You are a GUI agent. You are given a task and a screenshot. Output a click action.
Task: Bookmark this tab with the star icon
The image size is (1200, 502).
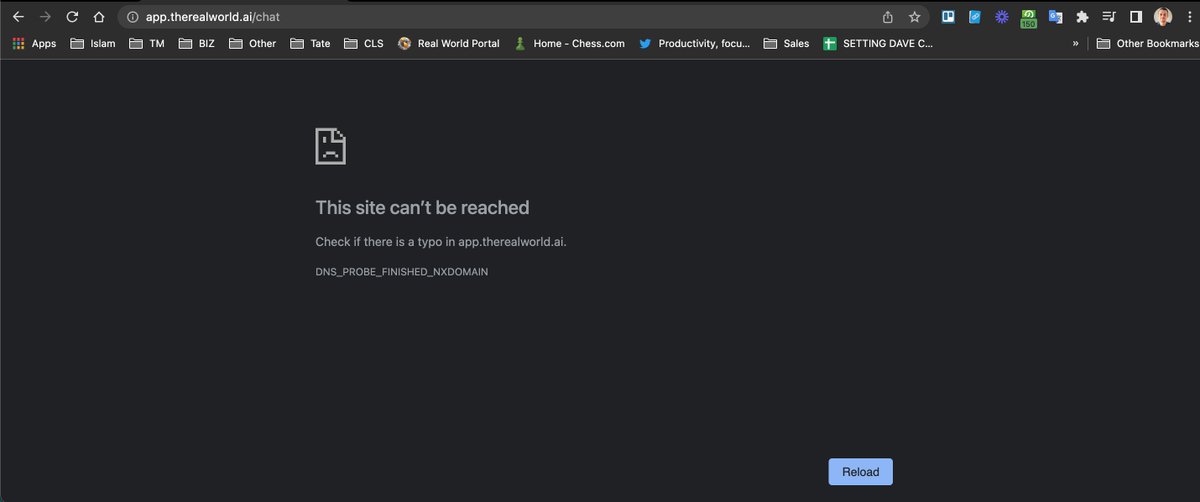tap(914, 17)
